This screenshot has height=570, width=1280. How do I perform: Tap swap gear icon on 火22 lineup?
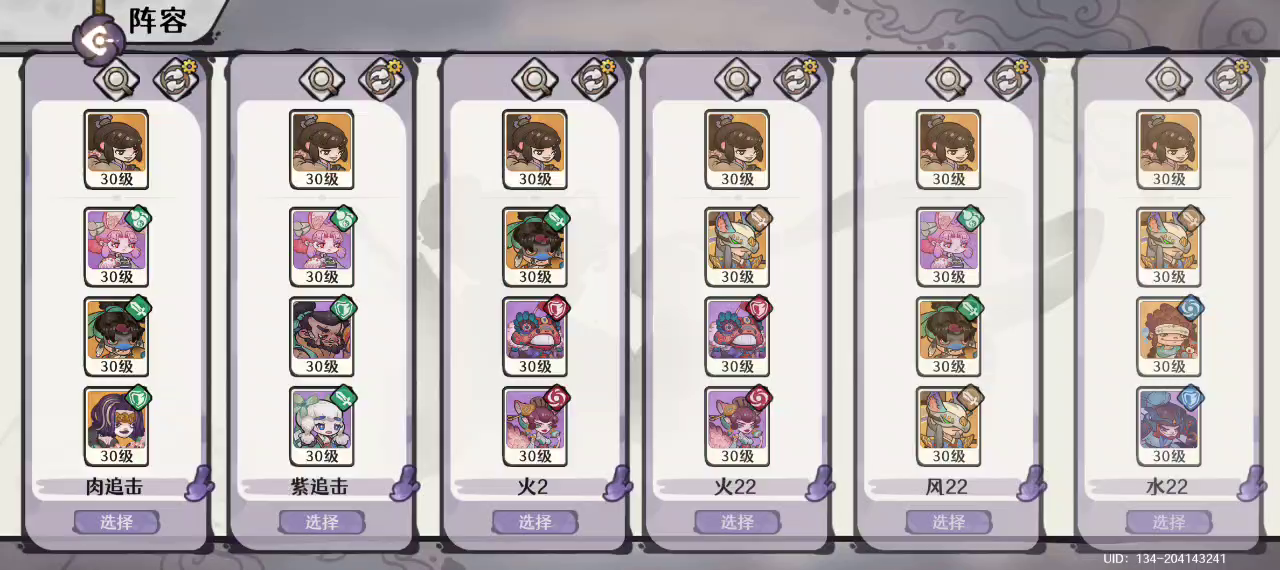click(x=796, y=77)
